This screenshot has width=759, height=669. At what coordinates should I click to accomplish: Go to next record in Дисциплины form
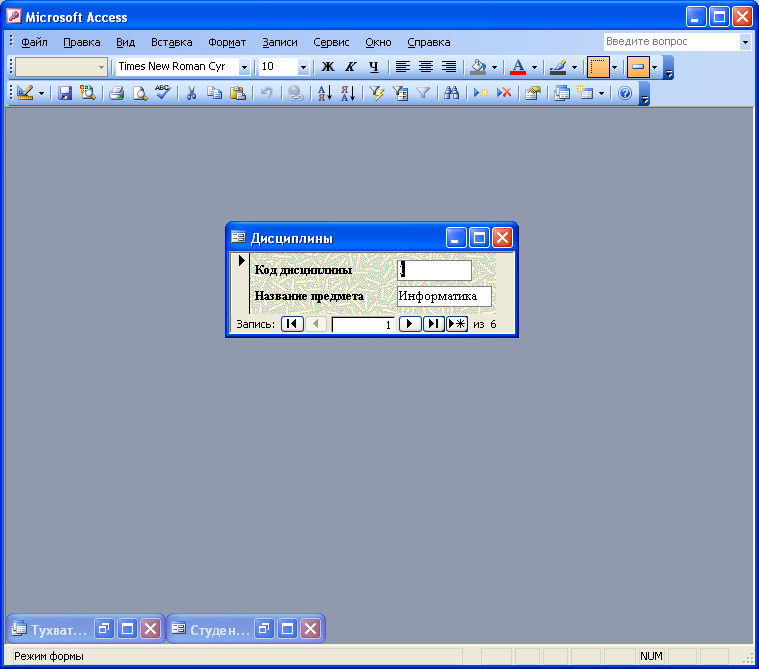point(410,324)
